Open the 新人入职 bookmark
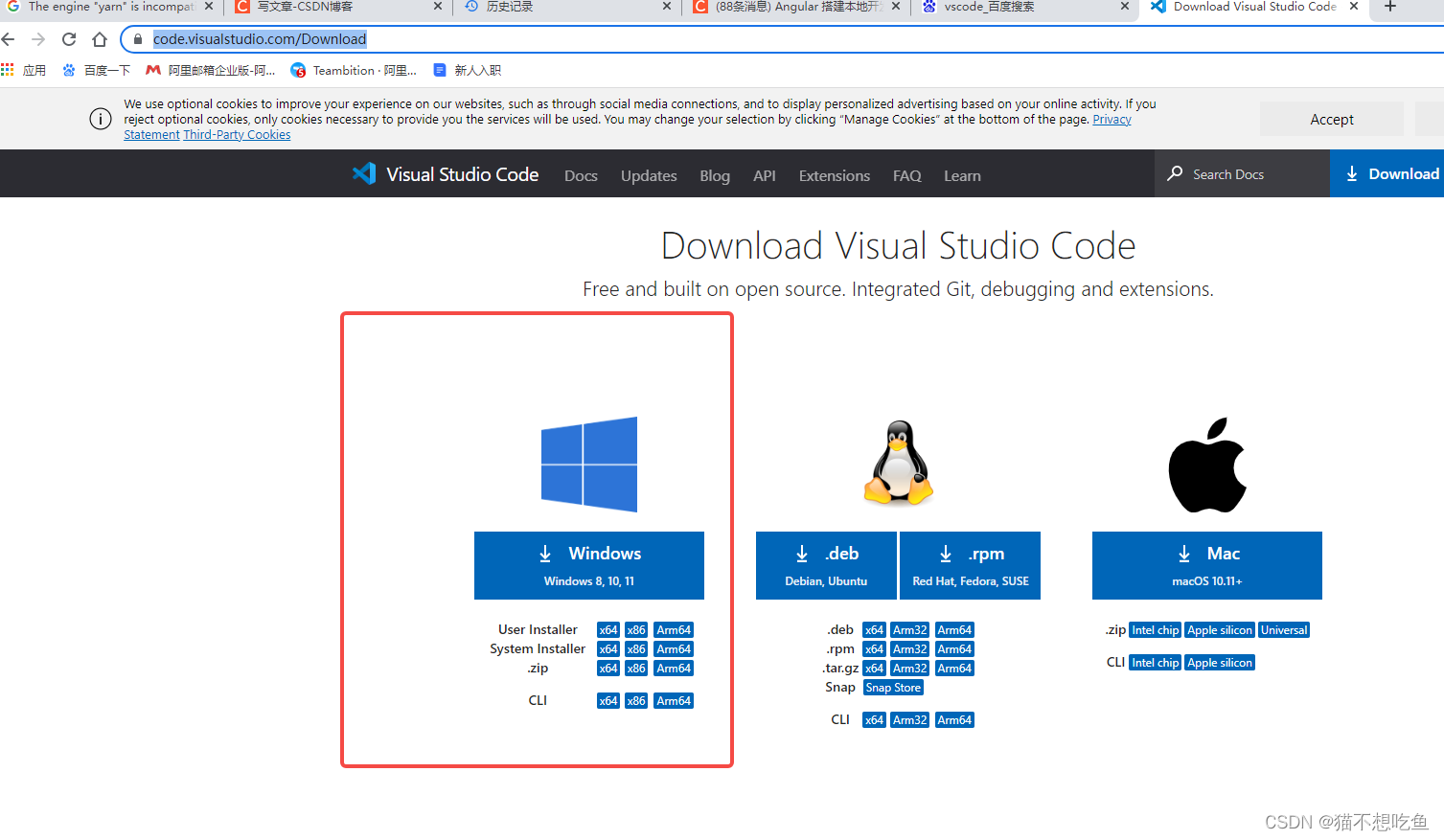Viewport: 1444px width, 840px height. pyautogui.click(x=468, y=70)
